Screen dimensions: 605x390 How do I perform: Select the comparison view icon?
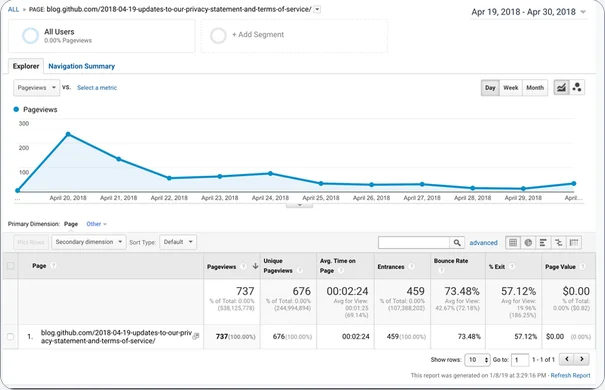[558, 243]
